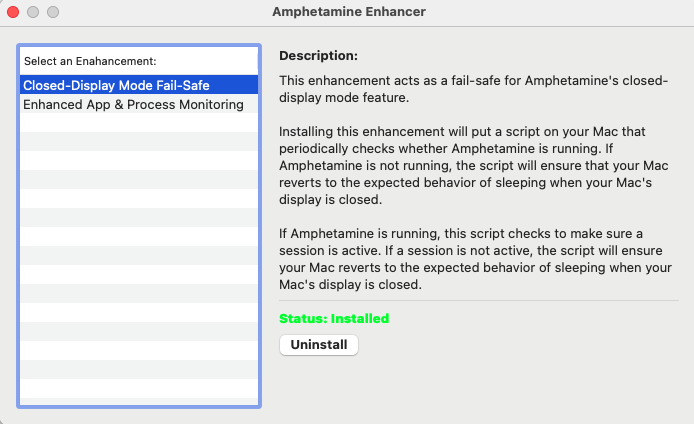
Task: Click paragraph starting 'Installing this enhancement will put'
Action: click(x=474, y=166)
